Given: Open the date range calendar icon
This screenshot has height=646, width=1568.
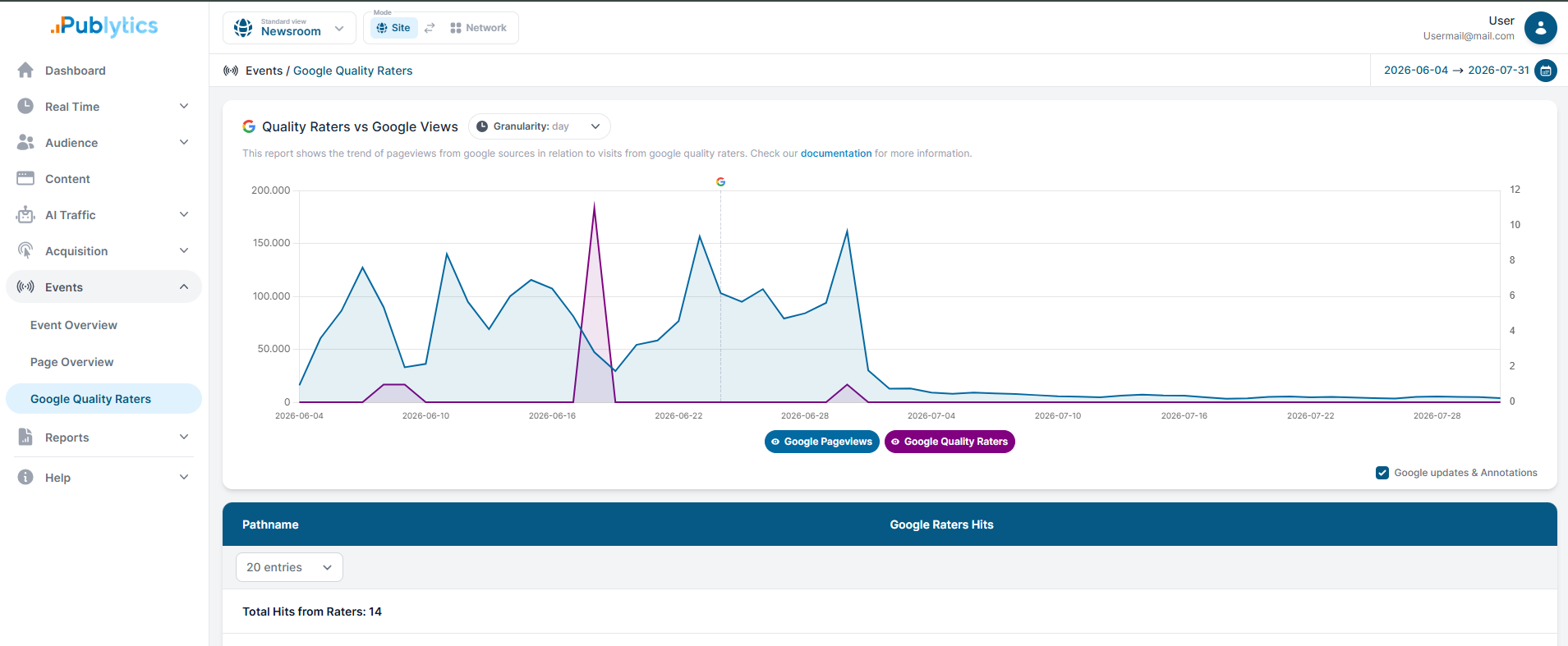Looking at the screenshot, I should click(x=1546, y=71).
